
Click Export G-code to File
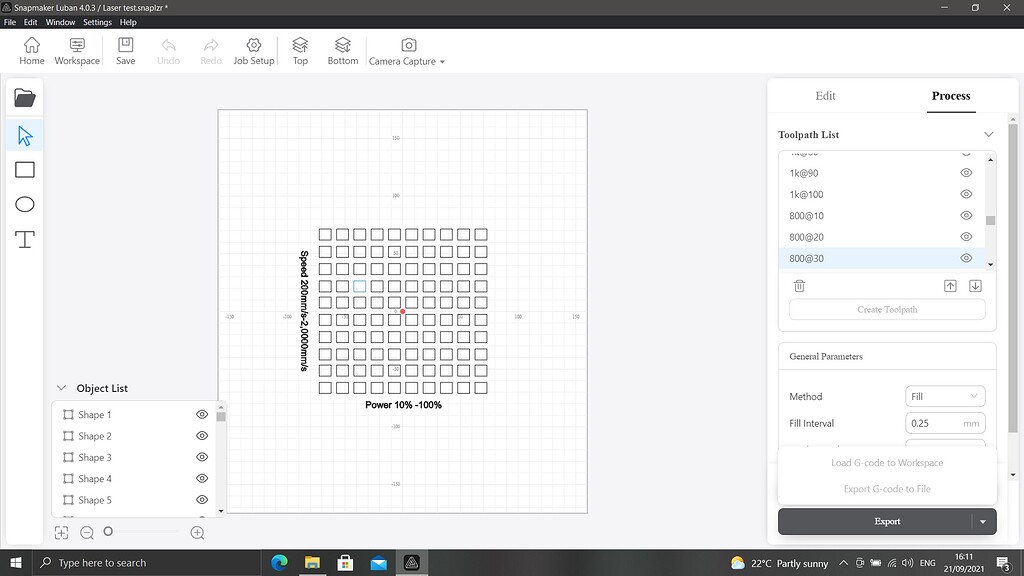tap(886, 489)
